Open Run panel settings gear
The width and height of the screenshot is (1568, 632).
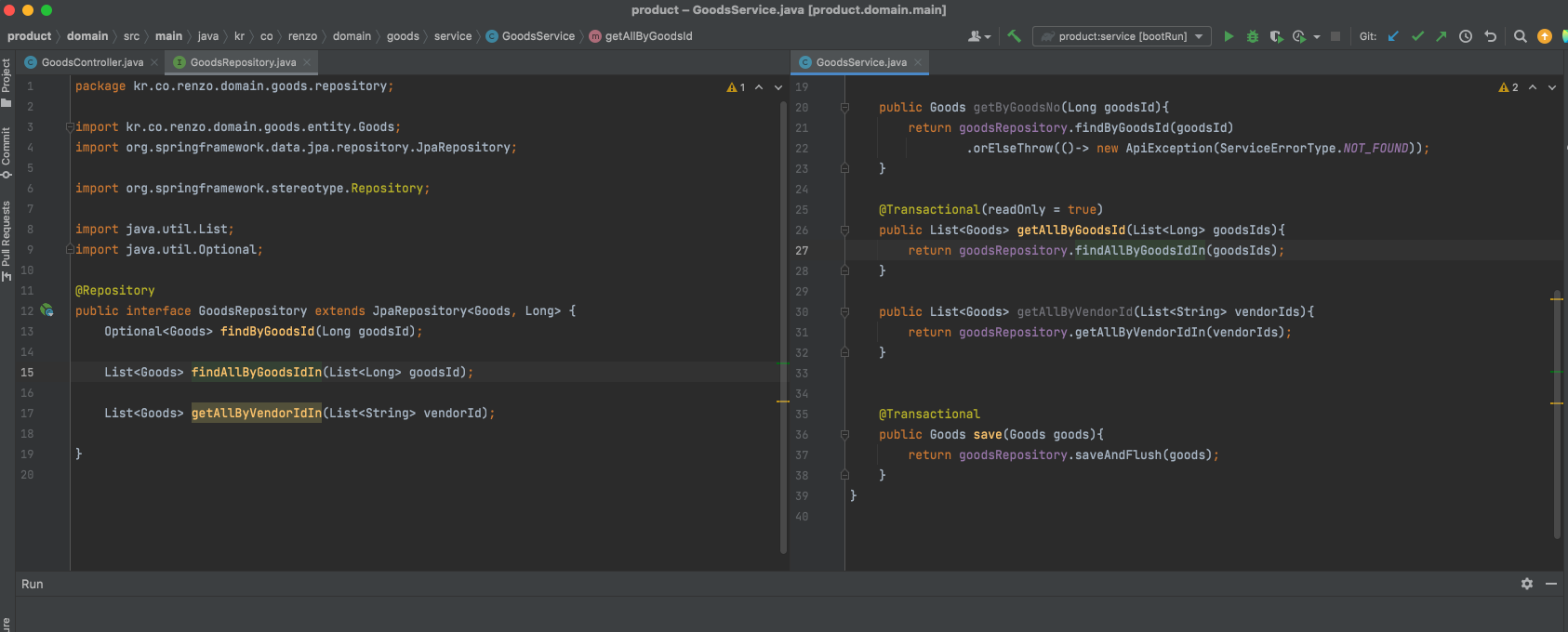point(1527,584)
